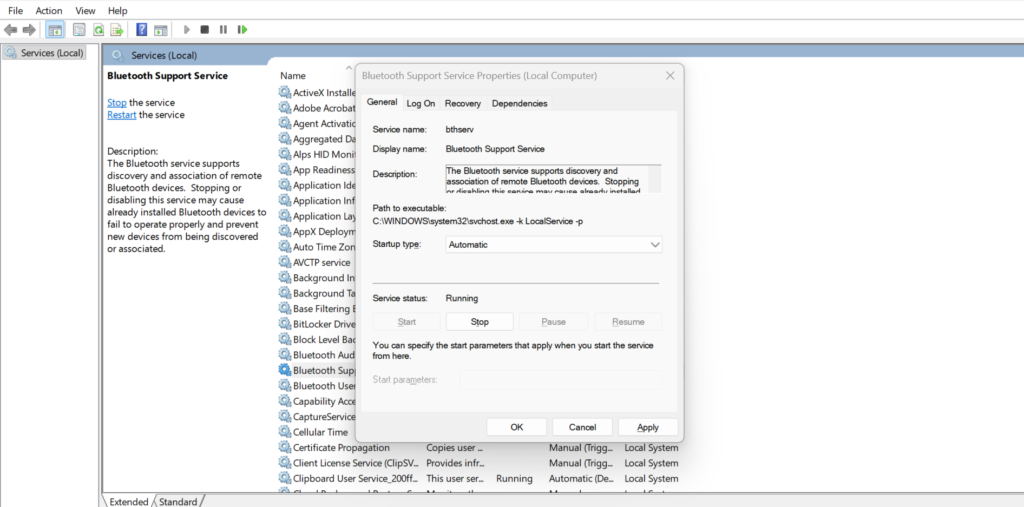Open the File menu
The height and width of the screenshot is (507, 1024).
point(15,10)
